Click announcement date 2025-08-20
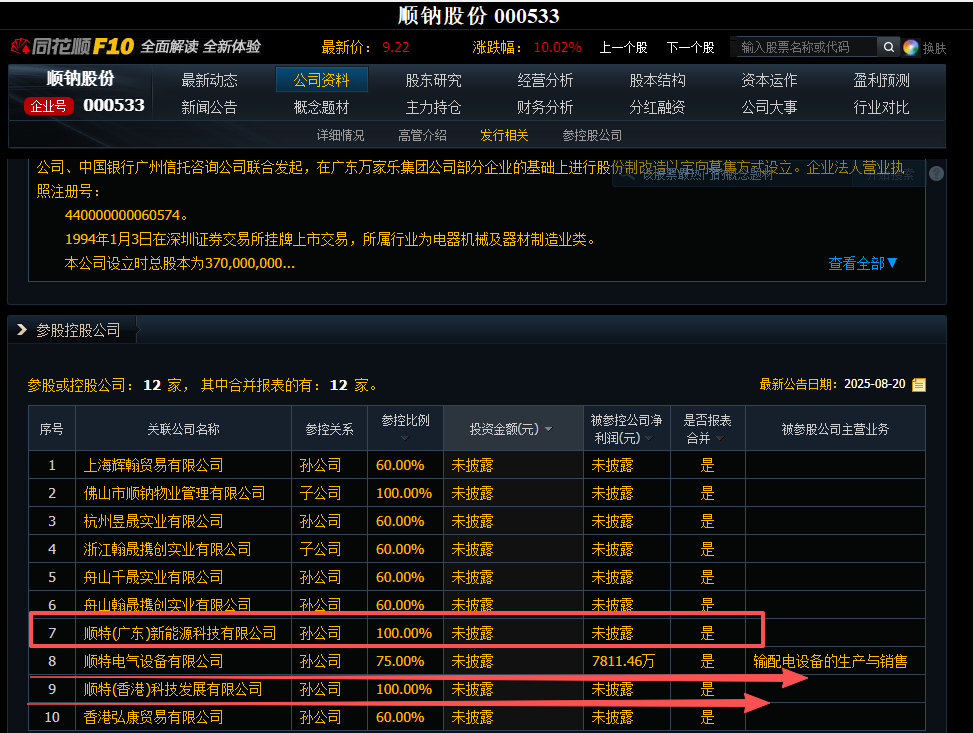Viewport: 973px width, 733px height. pos(875,384)
